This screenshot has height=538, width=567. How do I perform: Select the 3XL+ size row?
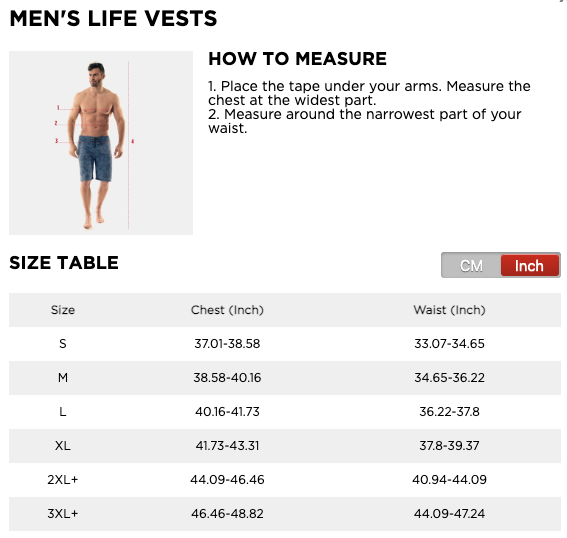pos(285,513)
